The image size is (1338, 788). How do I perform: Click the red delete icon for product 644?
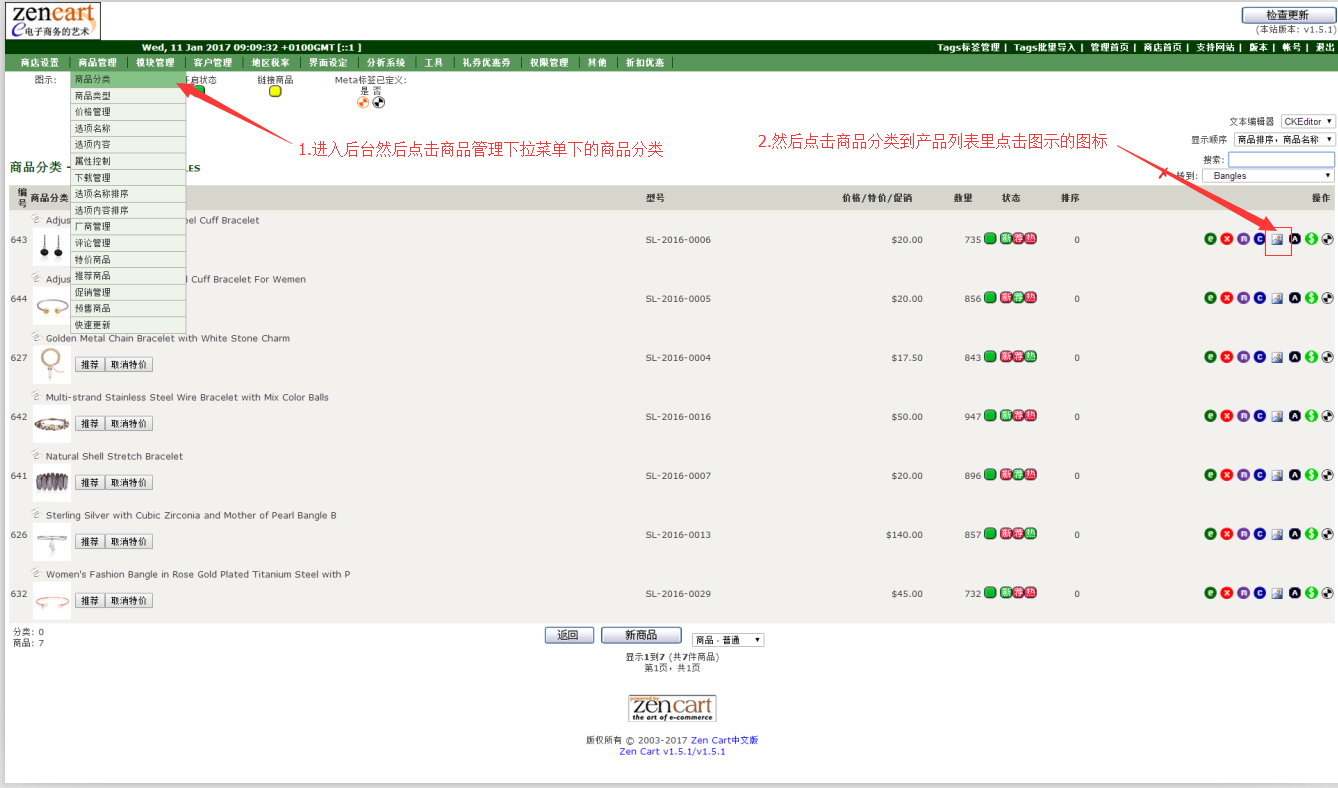pyautogui.click(x=1227, y=298)
